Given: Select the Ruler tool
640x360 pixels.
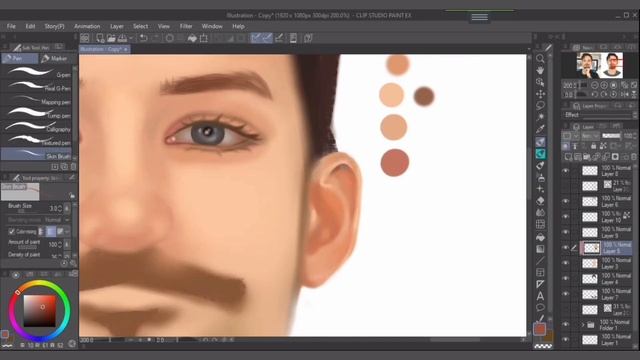Looking at the screenshot, I should pos(540,284).
